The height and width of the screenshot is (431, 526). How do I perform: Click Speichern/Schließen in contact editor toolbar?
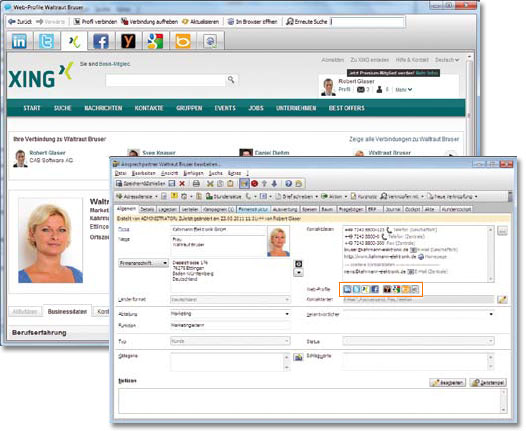pos(141,183)
